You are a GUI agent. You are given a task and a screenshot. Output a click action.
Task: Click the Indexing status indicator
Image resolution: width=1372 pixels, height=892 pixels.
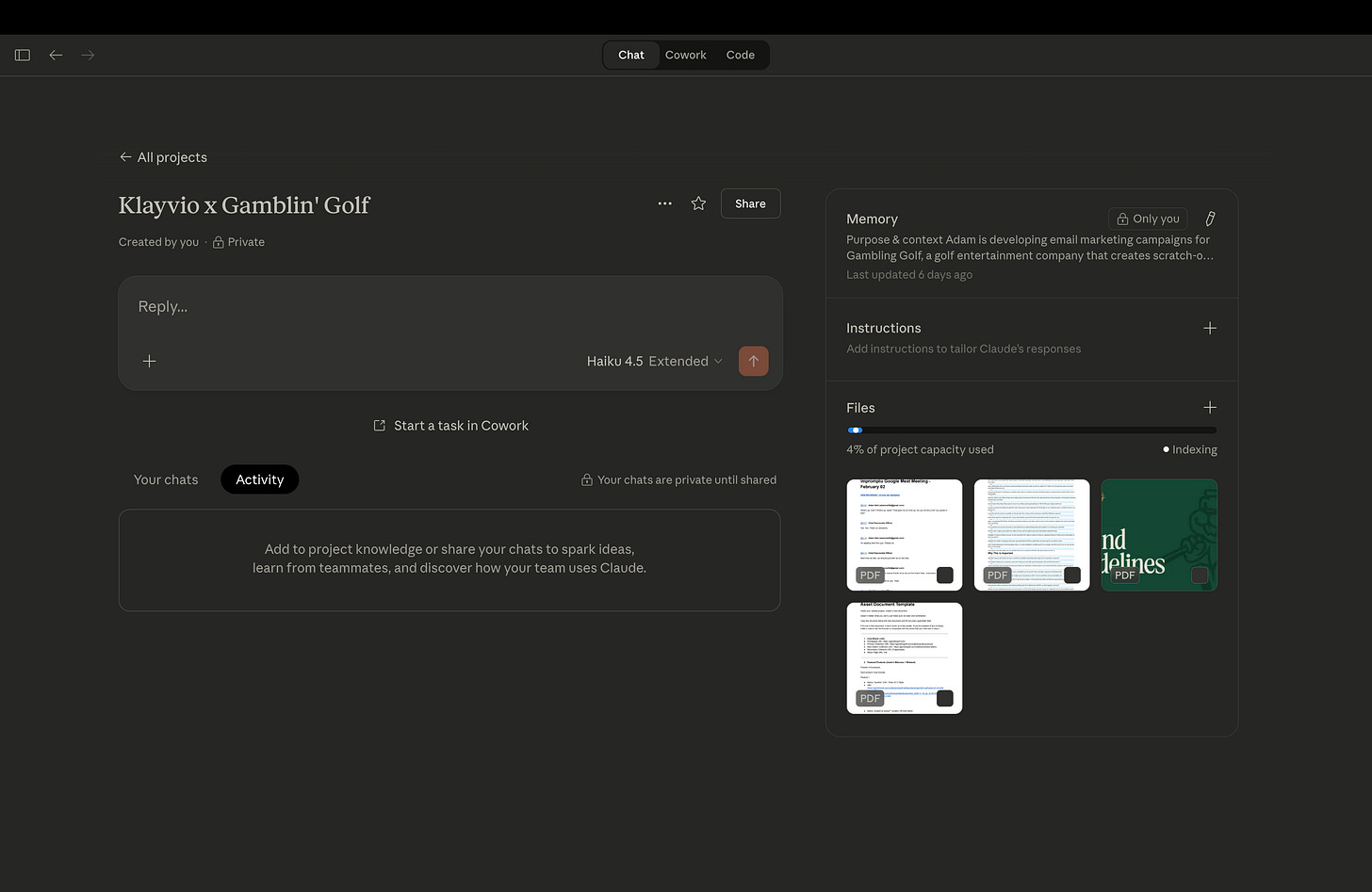(x=1190, y=449)
